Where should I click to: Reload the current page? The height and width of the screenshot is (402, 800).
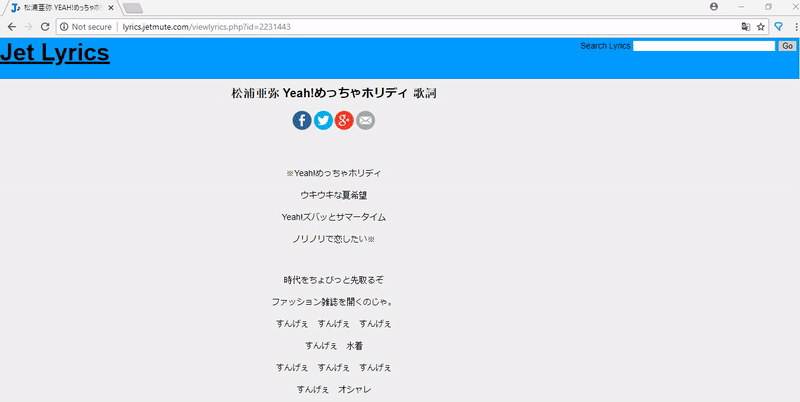tap(45, 27)
